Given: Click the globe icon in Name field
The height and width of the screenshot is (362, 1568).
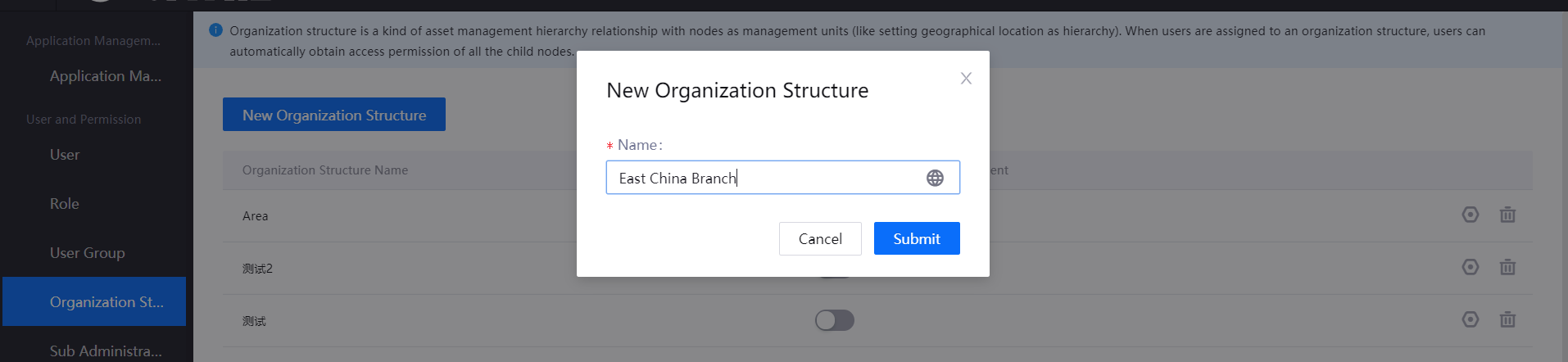Looking at the screenshot, I should coord(935,178).
